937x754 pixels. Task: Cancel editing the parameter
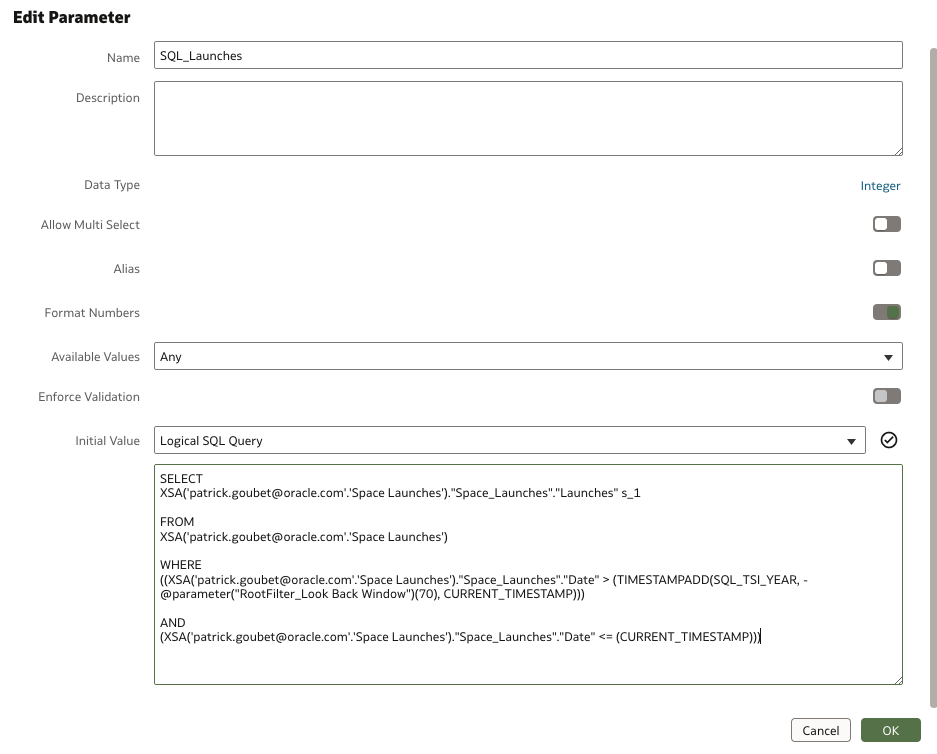coord(820,730)
